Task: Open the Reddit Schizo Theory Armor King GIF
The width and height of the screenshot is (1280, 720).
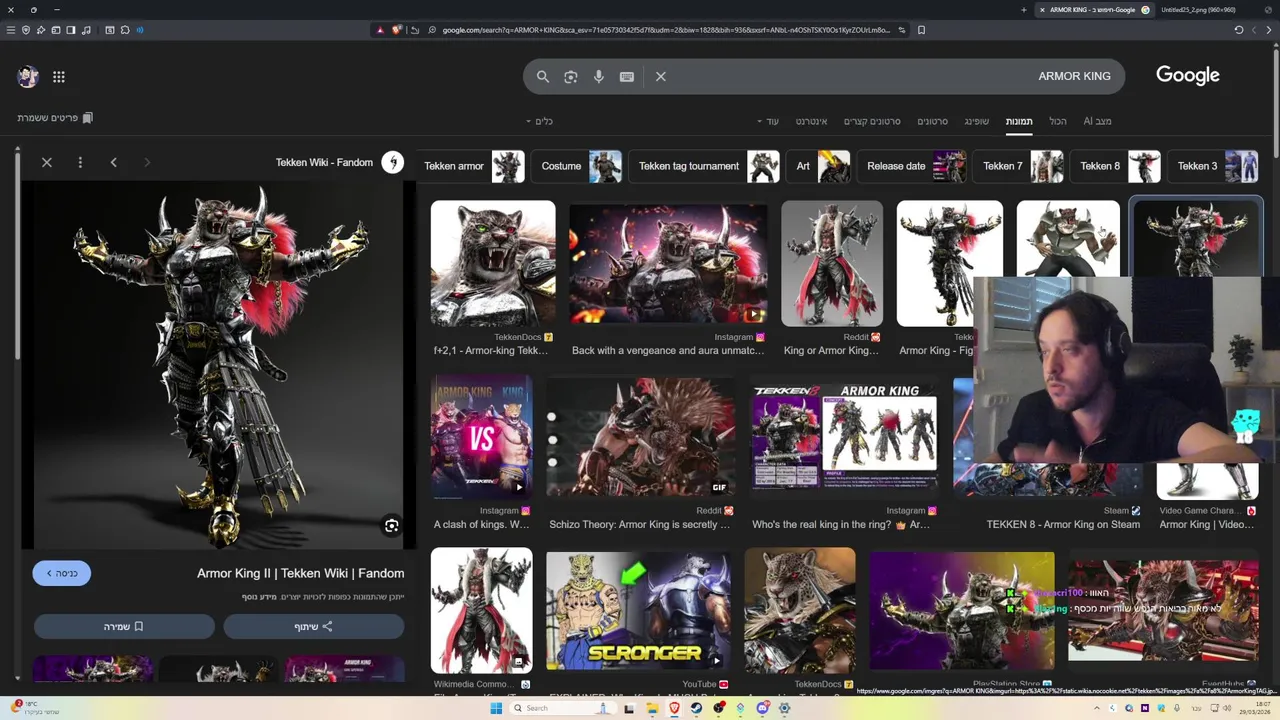Action: click(x=639, y=436)
